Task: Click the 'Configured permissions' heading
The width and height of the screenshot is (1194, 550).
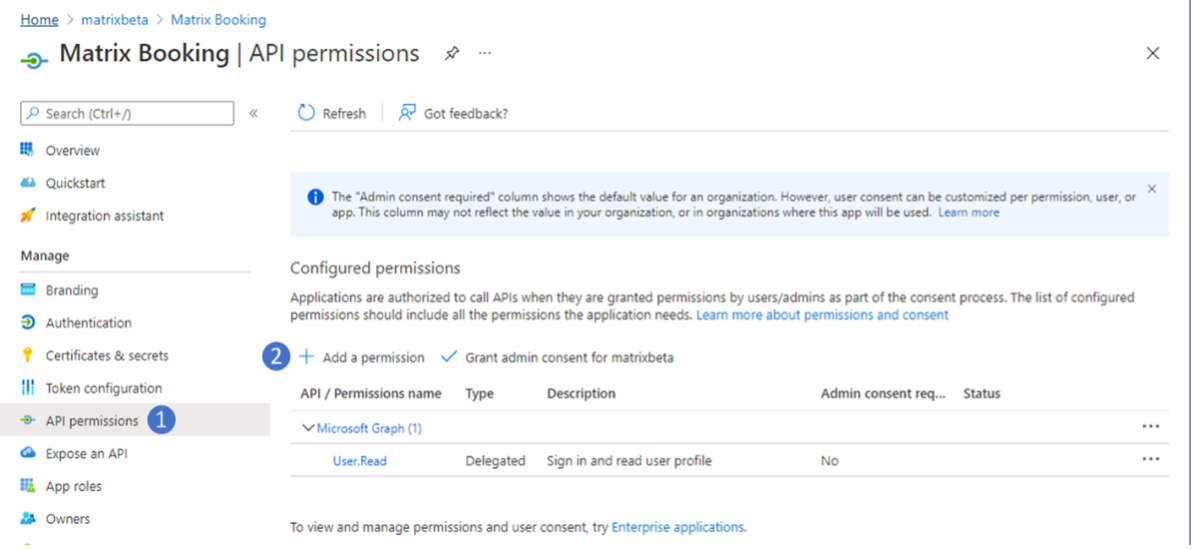Action: (375, 268)
